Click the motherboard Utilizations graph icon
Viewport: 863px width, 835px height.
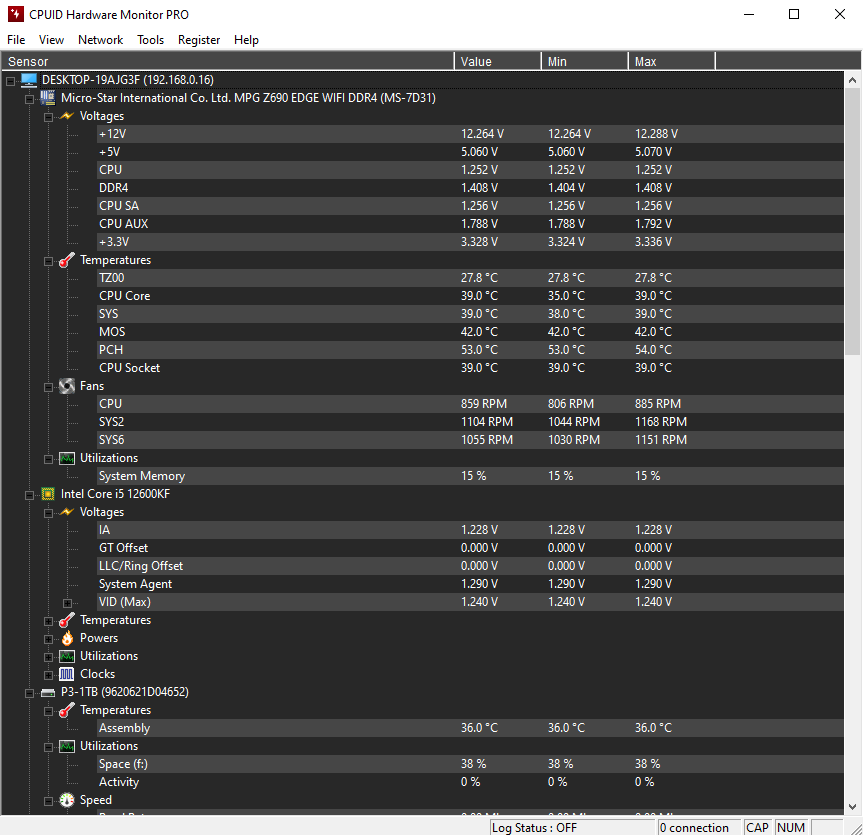[67, 459]
